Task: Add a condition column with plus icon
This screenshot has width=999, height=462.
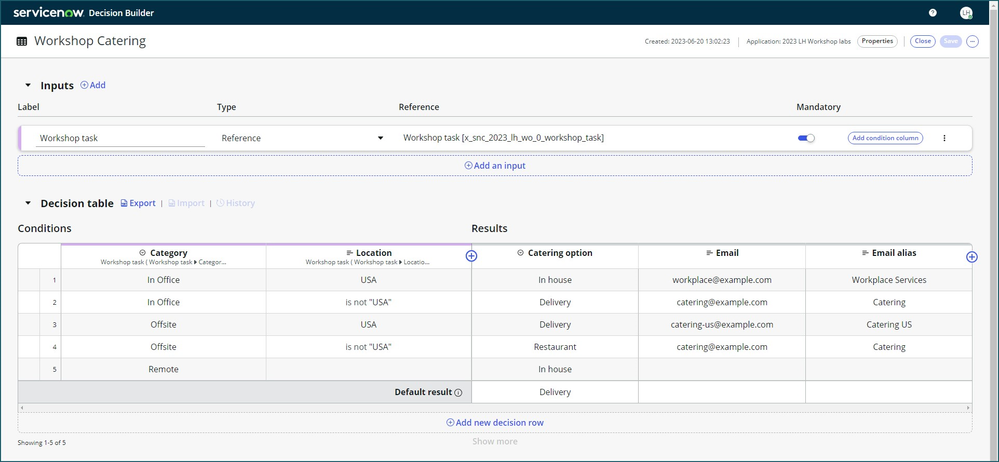Action: click(x=471, y=256)
